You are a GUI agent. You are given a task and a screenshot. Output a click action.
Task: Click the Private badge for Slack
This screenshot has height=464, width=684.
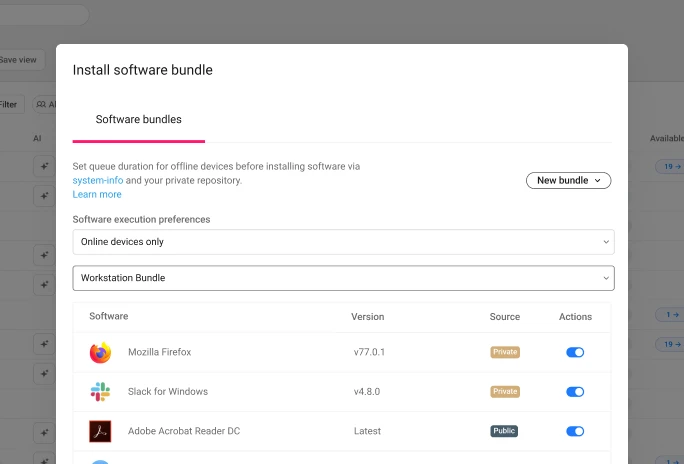pos(505,392)
